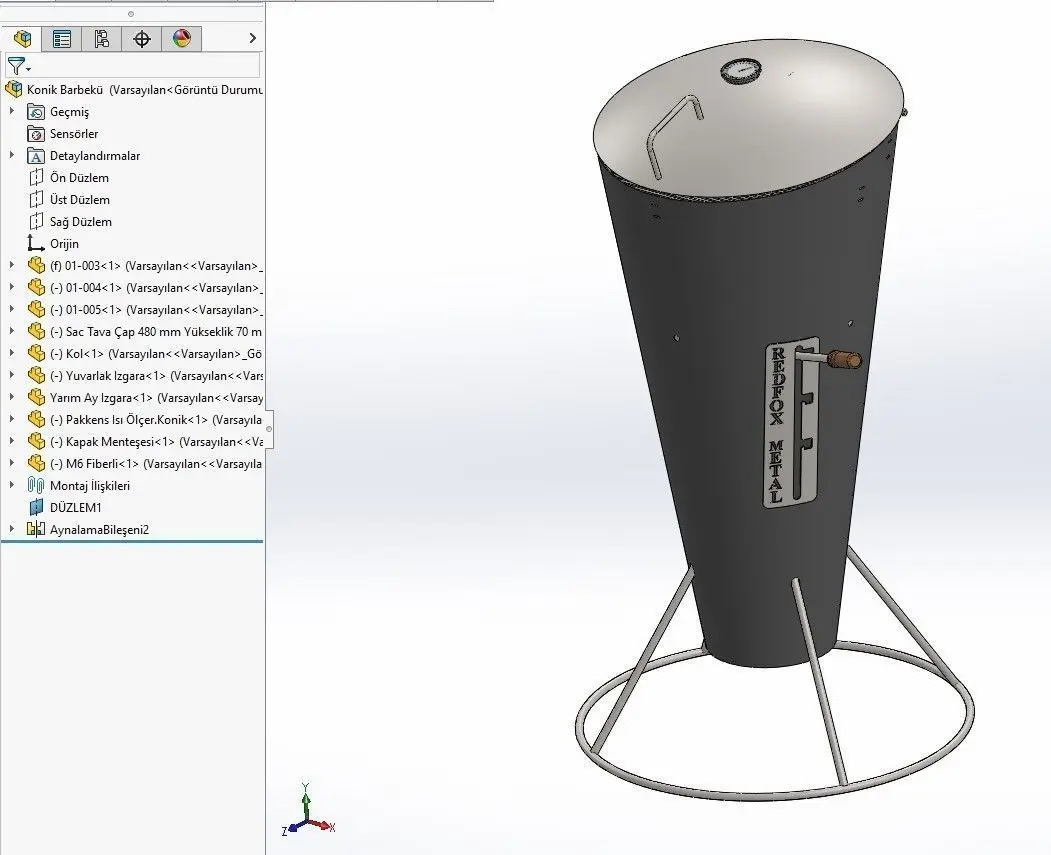Expand the Geçmiş folder
The image size is (1051, 855).
click(11, 111)
